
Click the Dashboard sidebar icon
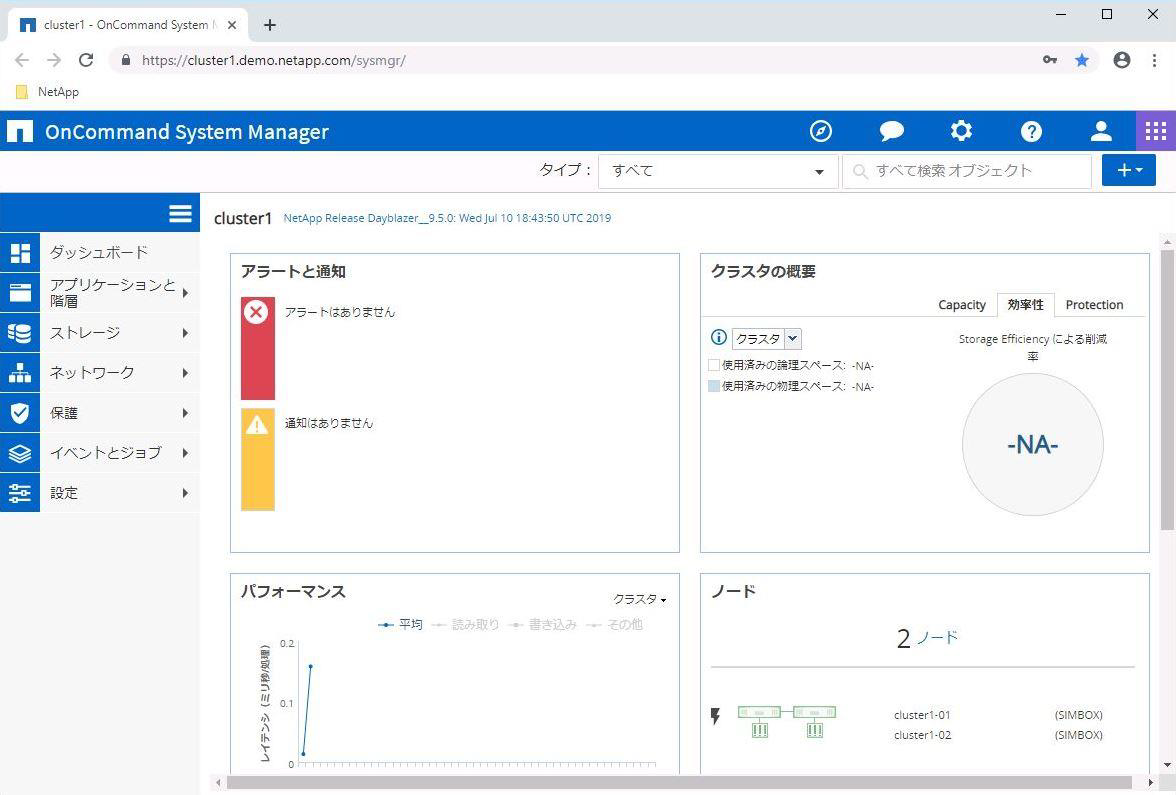pos(20,253)
